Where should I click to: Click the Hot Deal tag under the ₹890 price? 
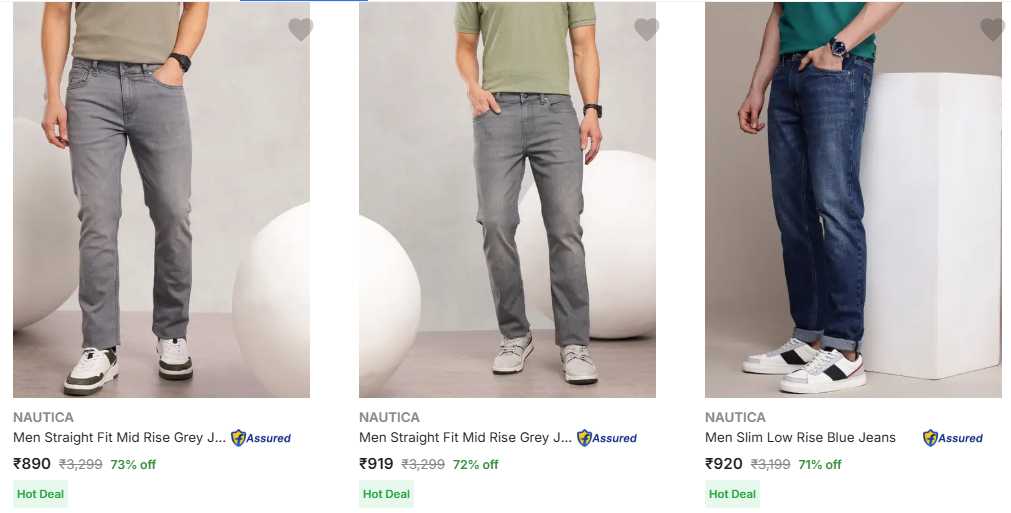[40, 494]
